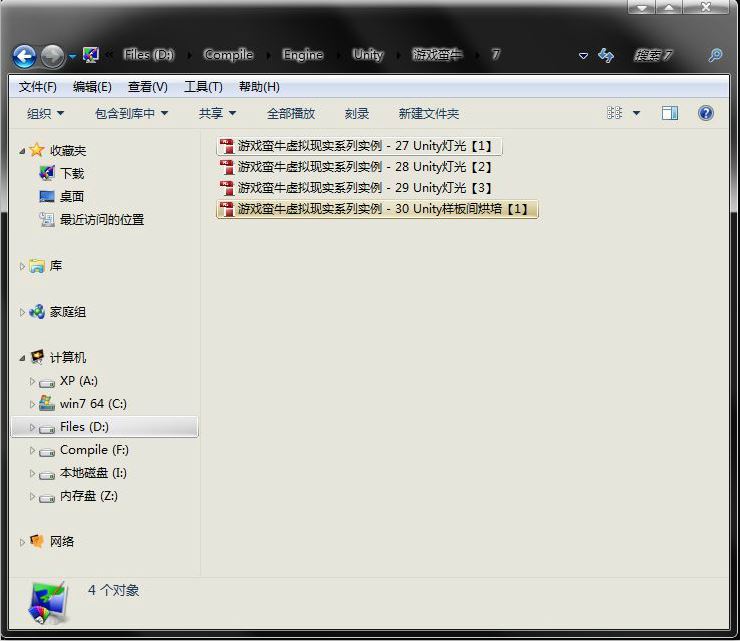Select the XP (A:) drive
The width and height of the screenshot is (740, 641).
(x=79, y=381)
